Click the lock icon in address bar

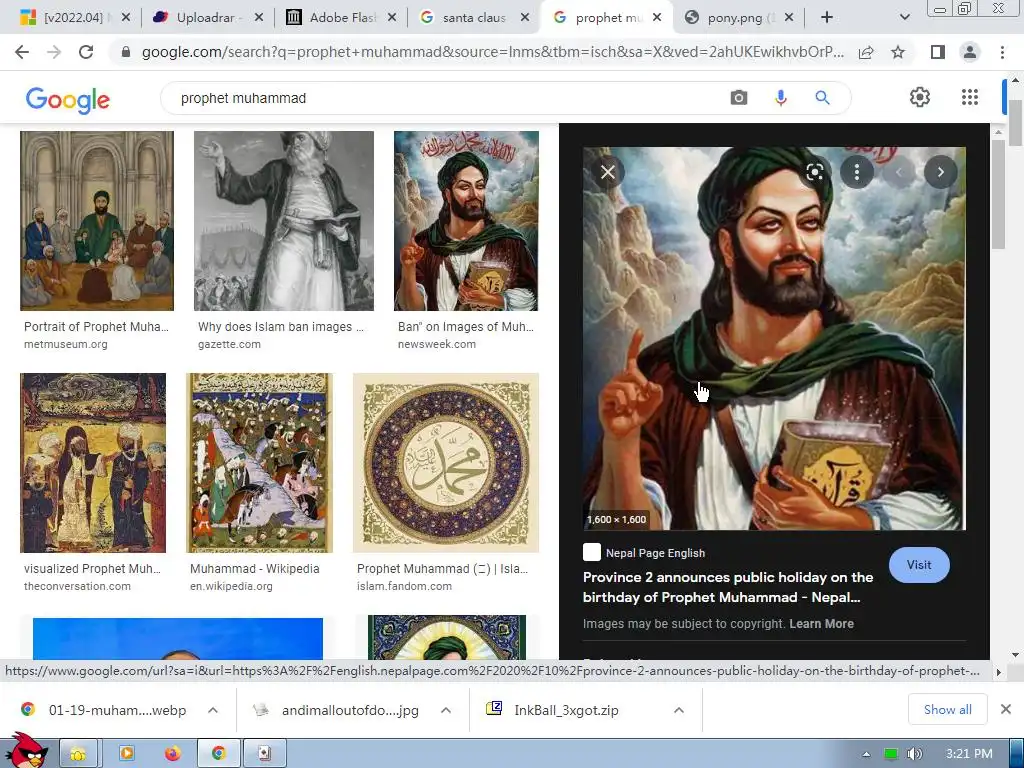(126, 52)
